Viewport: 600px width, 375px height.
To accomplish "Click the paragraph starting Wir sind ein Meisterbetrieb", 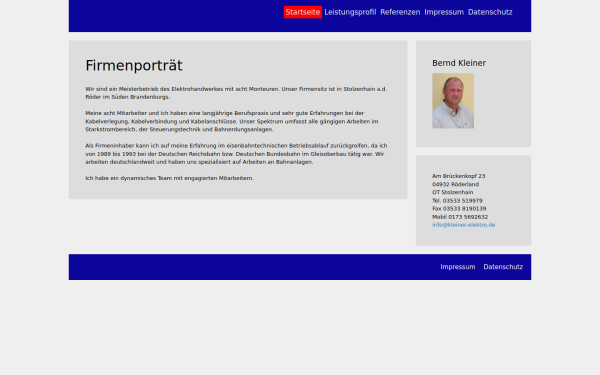I will [x=236, y=93].
